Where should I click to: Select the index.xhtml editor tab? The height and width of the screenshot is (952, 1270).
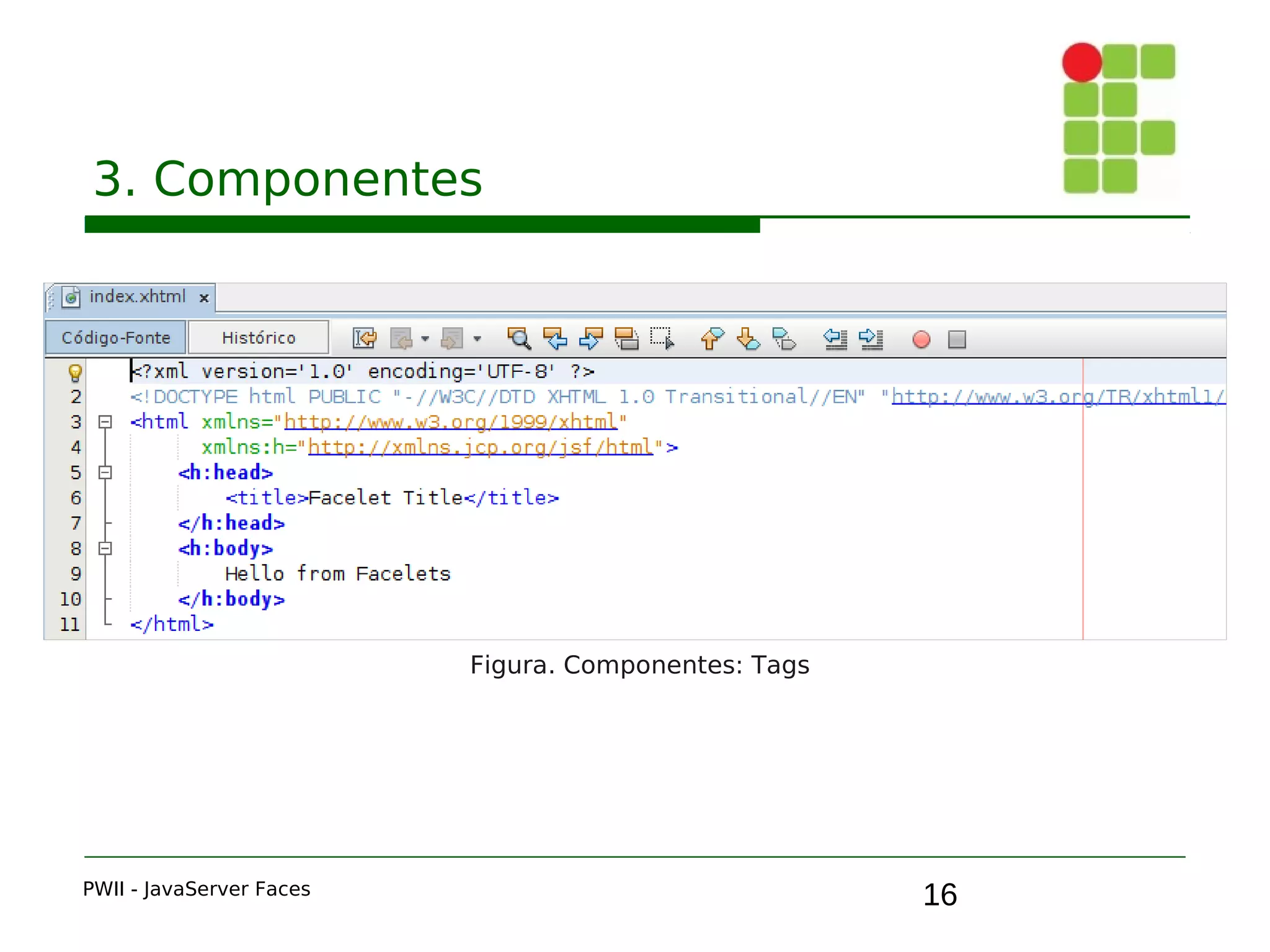[130, 297]
